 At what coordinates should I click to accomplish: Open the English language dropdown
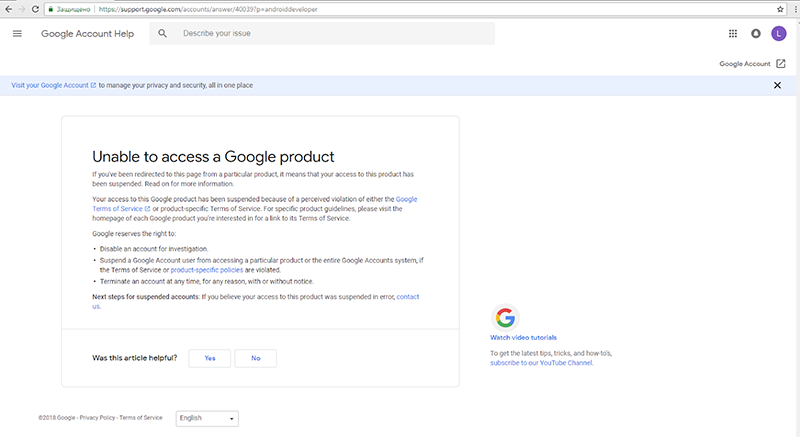[x=207, y=418]
